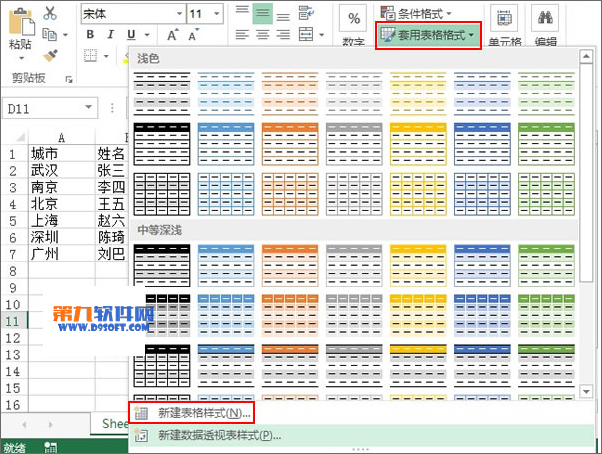This screenshot has width=602, height=454.
Task: Select cell containing 张三
Action: 111,170
